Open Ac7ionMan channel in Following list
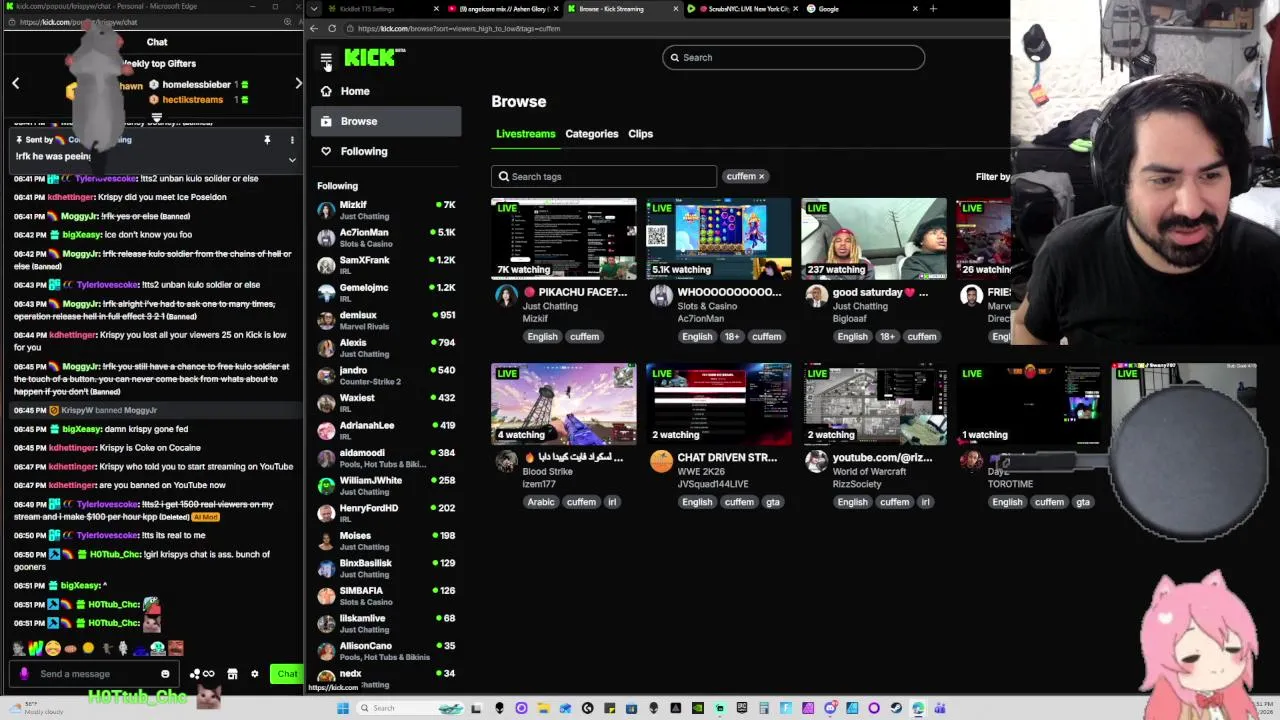The width and height of the screenshot is (1280, 720). 385,238
